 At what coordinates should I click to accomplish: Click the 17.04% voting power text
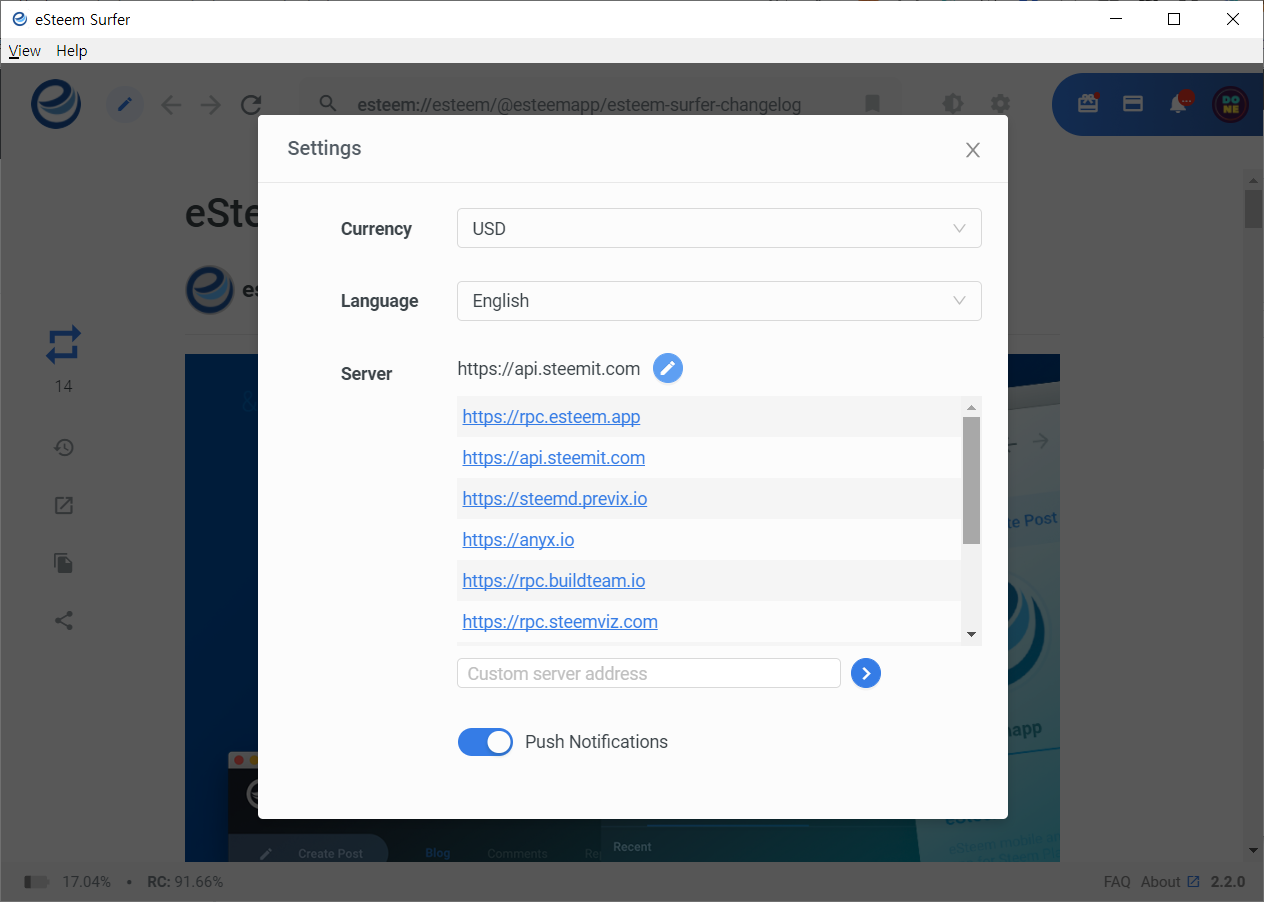coord(86,882)
